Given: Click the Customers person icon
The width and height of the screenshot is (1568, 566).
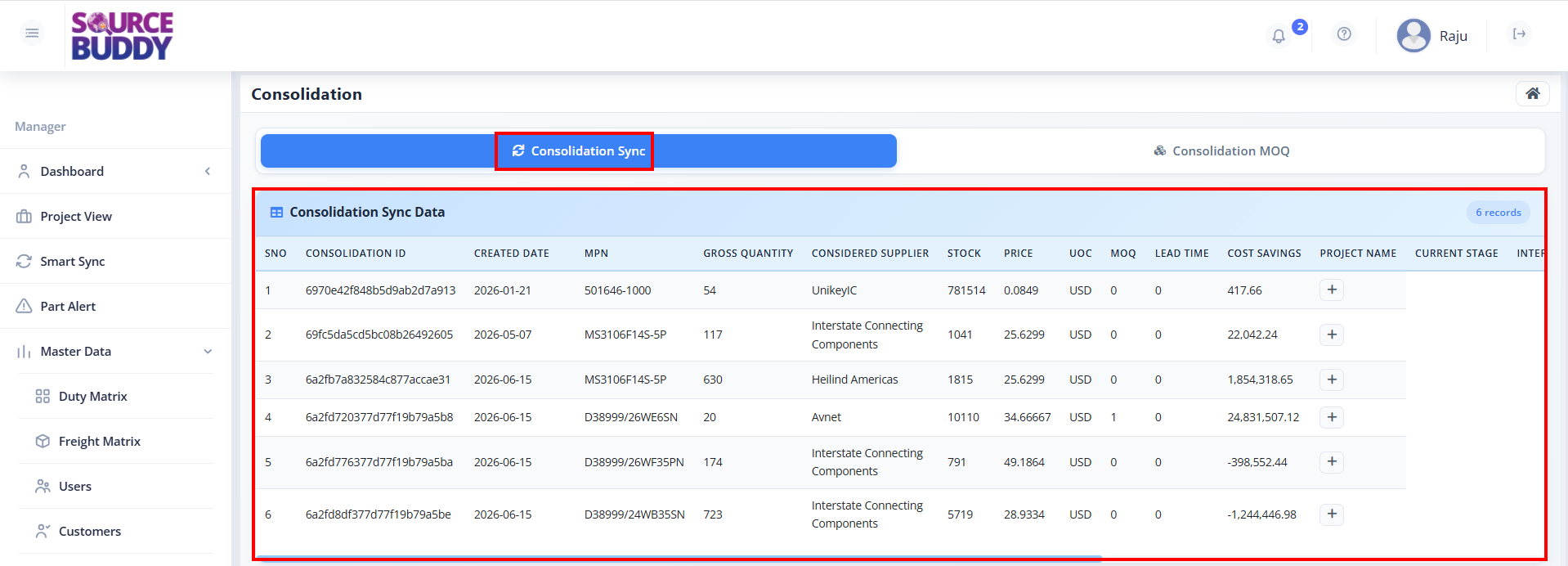Looking at the screenshot, I should [x=43, y=531].
